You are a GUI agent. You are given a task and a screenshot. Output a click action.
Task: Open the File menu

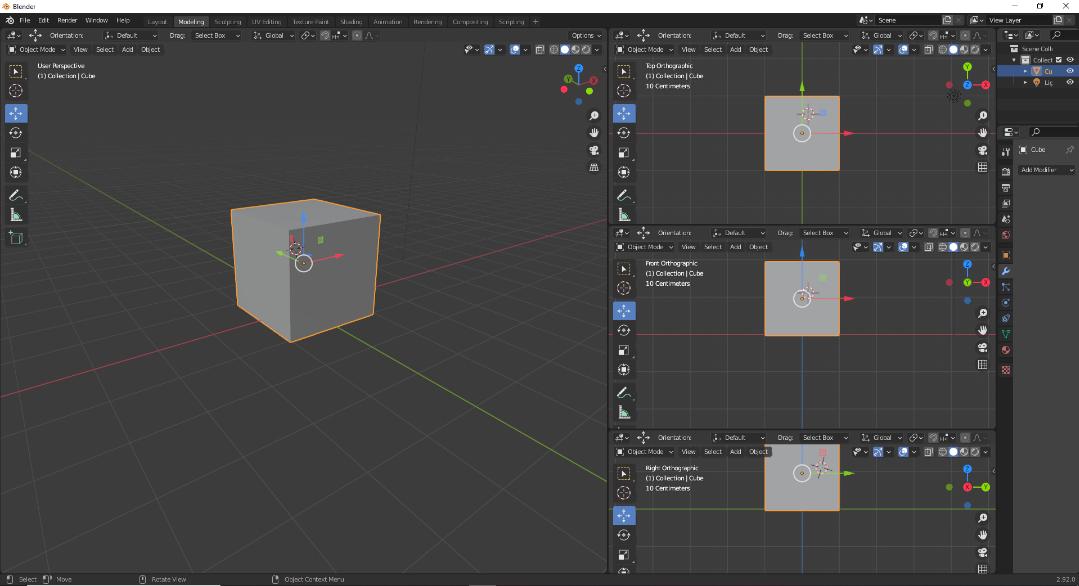(x=25, y=21)
